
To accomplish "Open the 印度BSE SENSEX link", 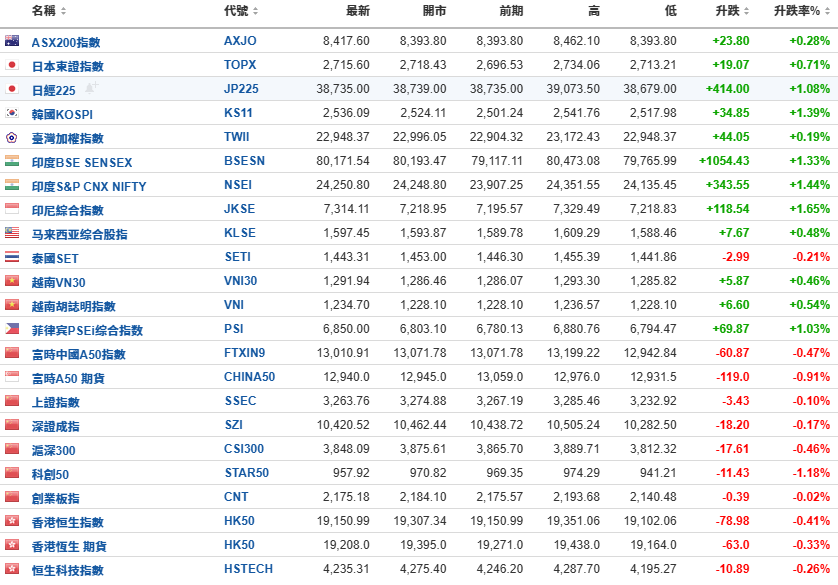I will point(82,162).
